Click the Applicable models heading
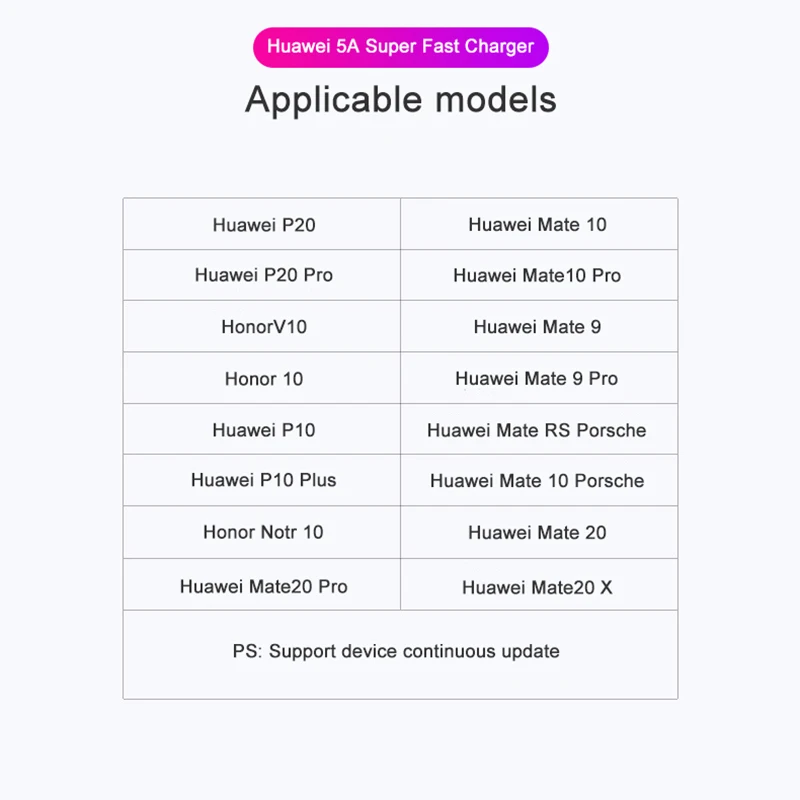This screenshot has height=800, width=800. click(400, 100)
